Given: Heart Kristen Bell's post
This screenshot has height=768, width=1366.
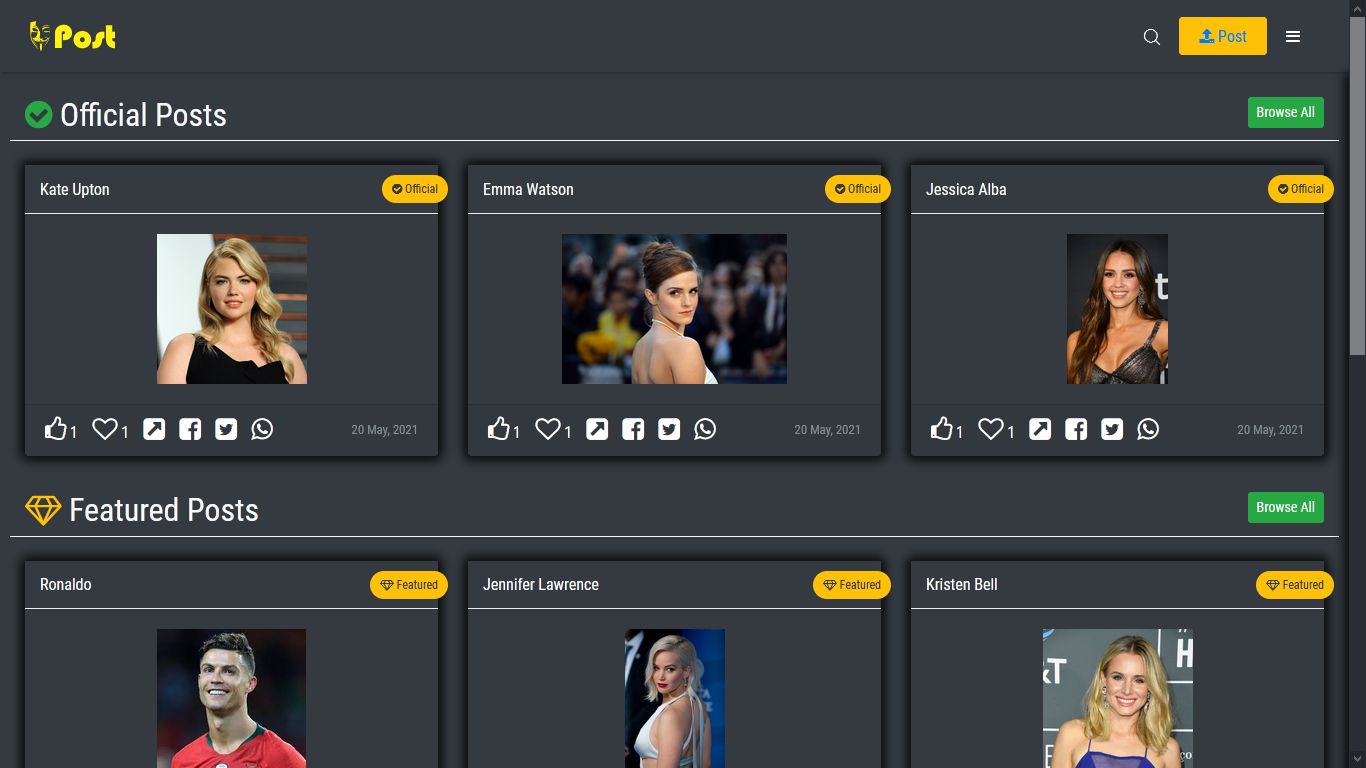Looking at the screenshot, I should pos(990,765).
